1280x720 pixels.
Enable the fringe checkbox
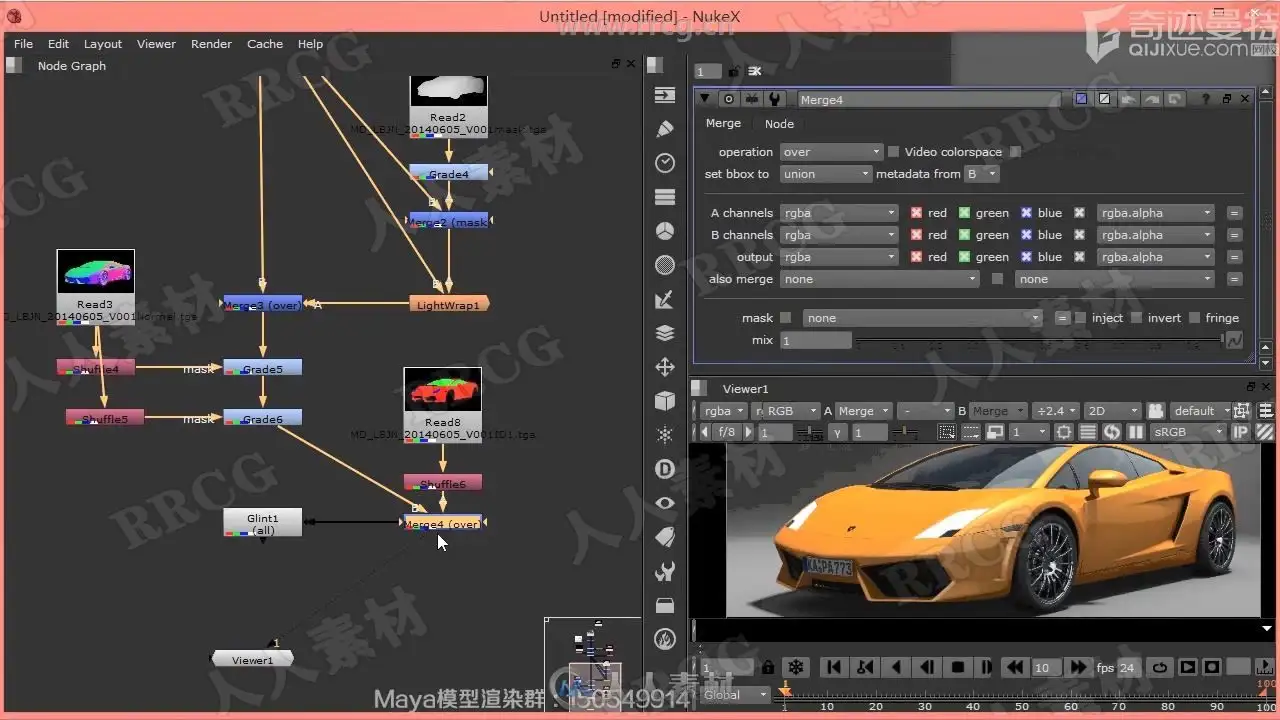point(1194,318)
